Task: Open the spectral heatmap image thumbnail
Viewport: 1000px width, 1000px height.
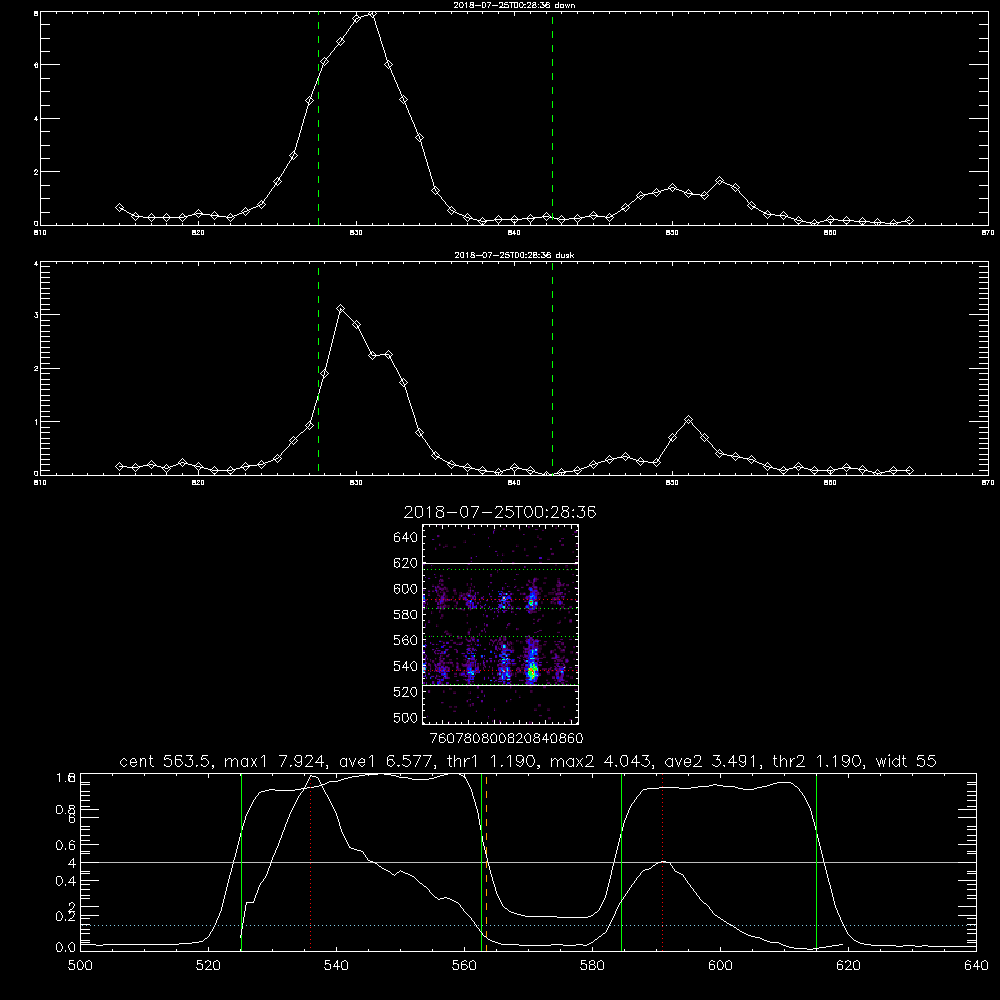Action: coord(500,624)
